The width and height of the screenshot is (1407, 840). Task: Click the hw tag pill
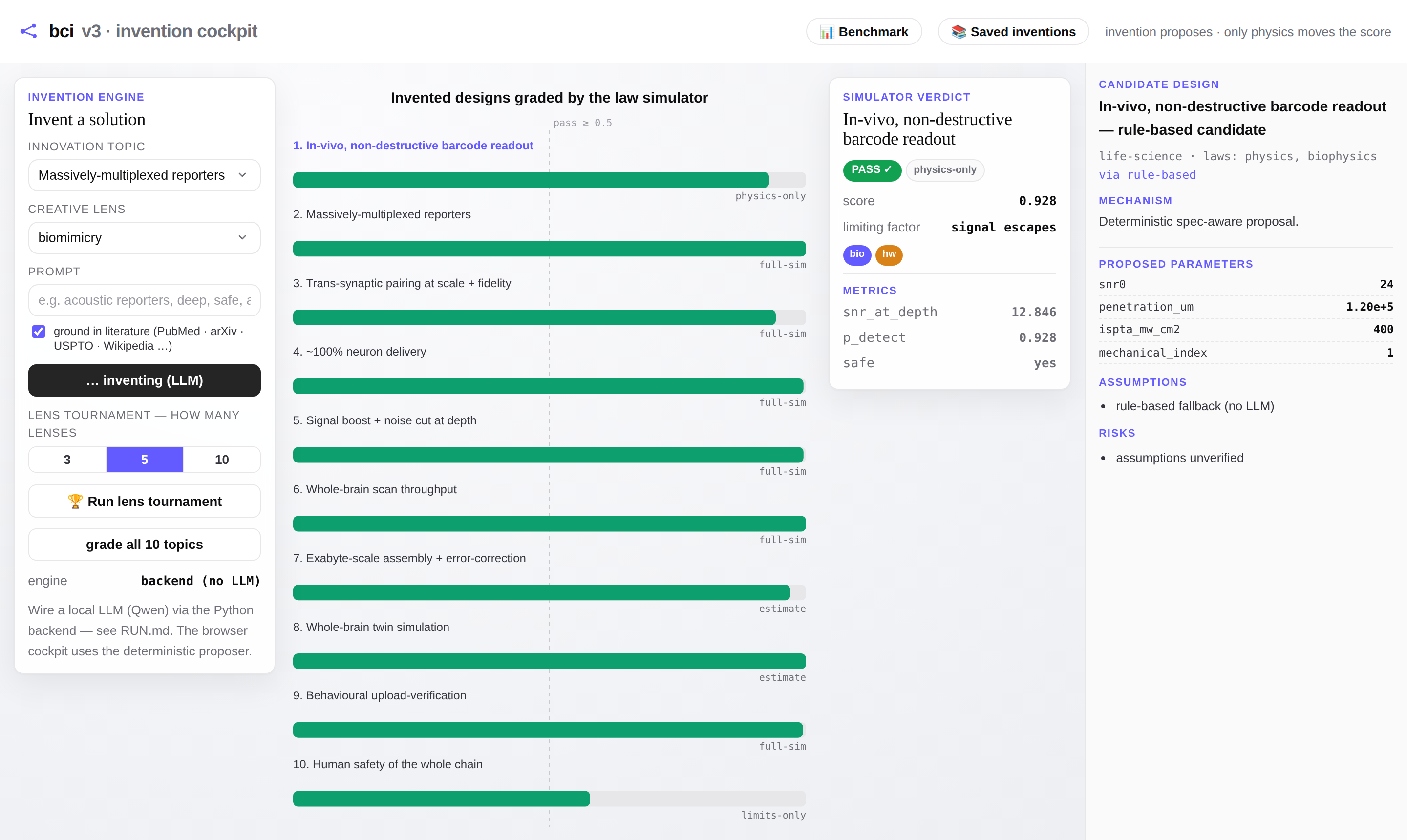tap(889, 255)
